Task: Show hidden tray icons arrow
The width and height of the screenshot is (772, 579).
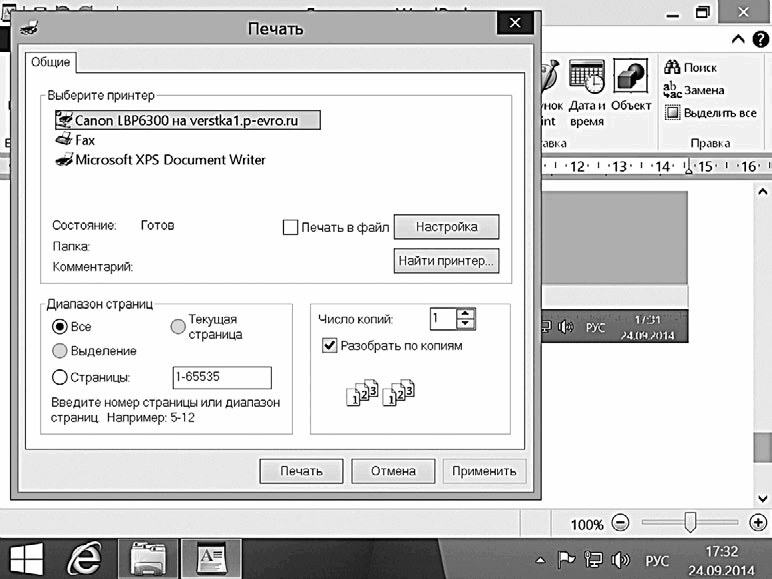Action: point(540,560)
